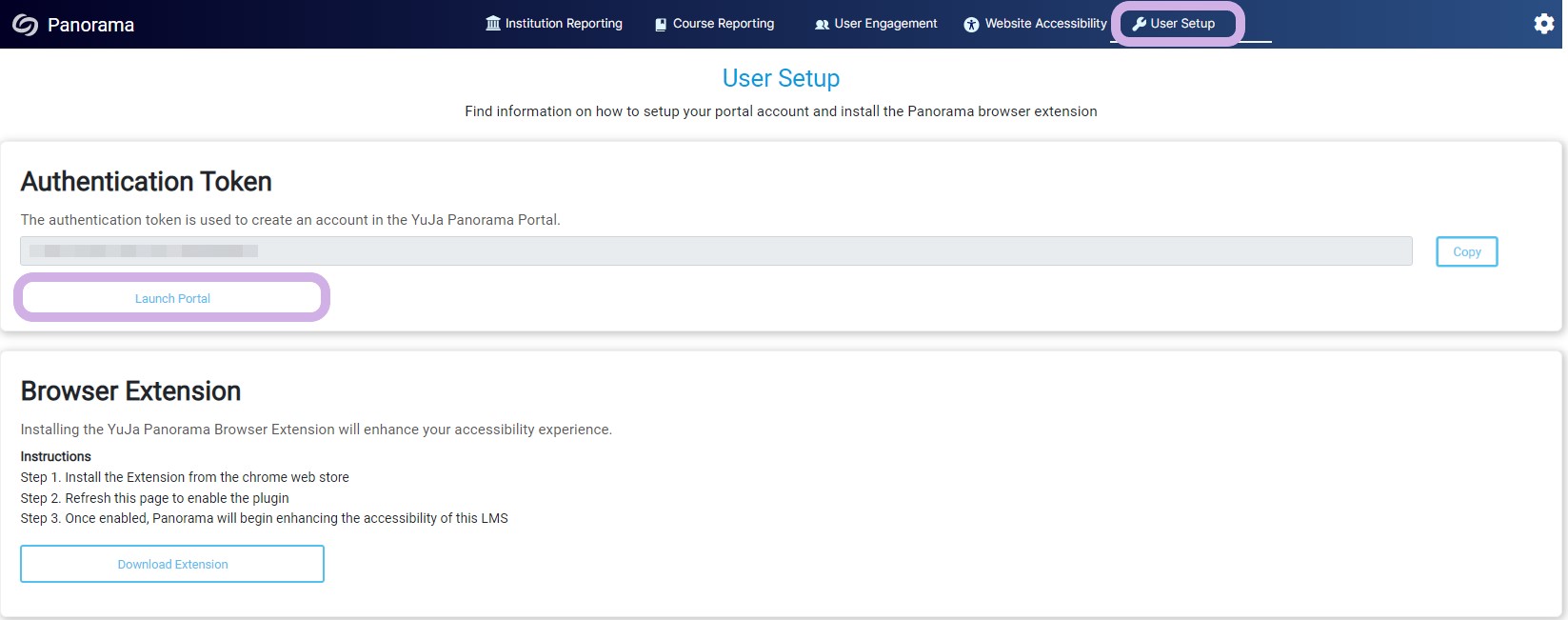Copy the authentication token
Screen dimensions: 1568x620
coord(1466,251)
